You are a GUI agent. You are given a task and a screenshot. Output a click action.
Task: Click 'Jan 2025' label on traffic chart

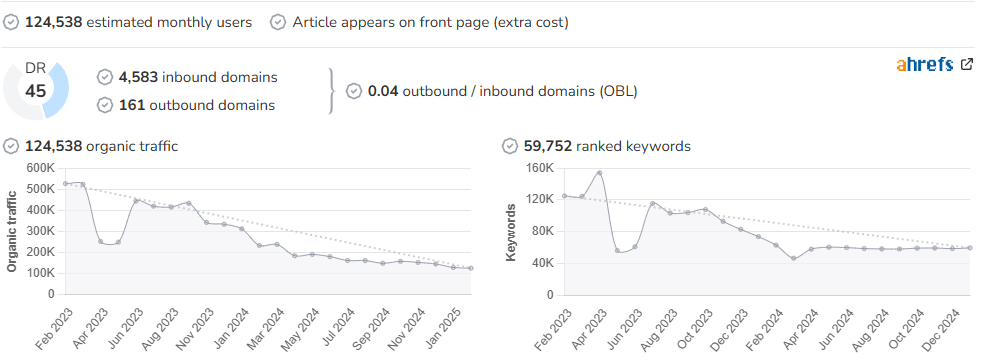(445, 327)
